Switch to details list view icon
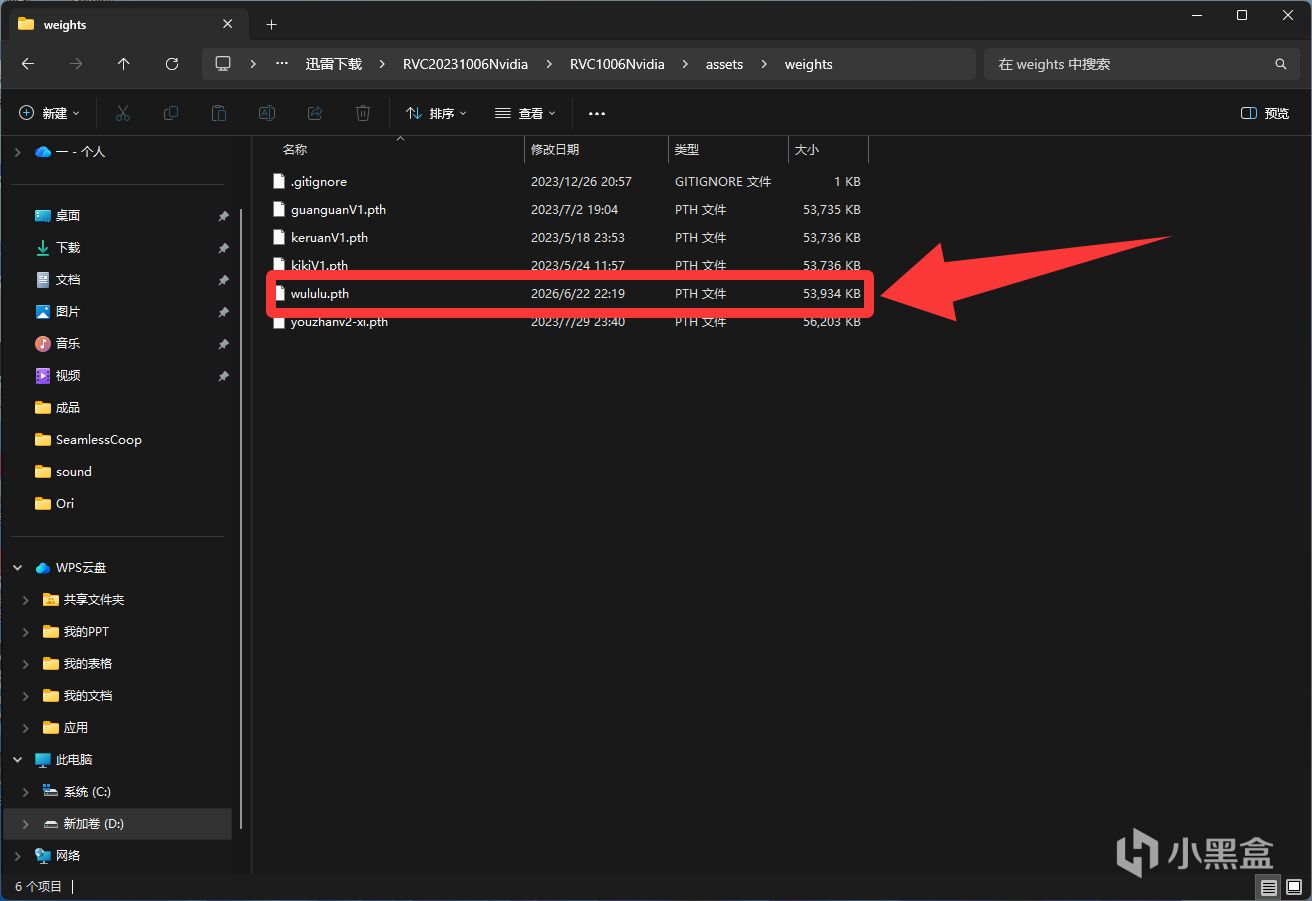Screen dimensions: 1312x901 point(1269,887)
